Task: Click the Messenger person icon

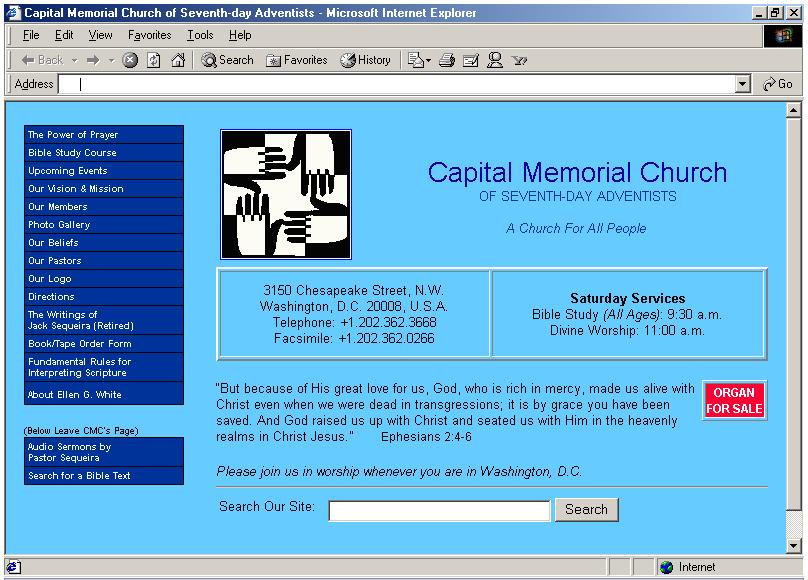Action: pyautogui.click(x=495, y=60)
